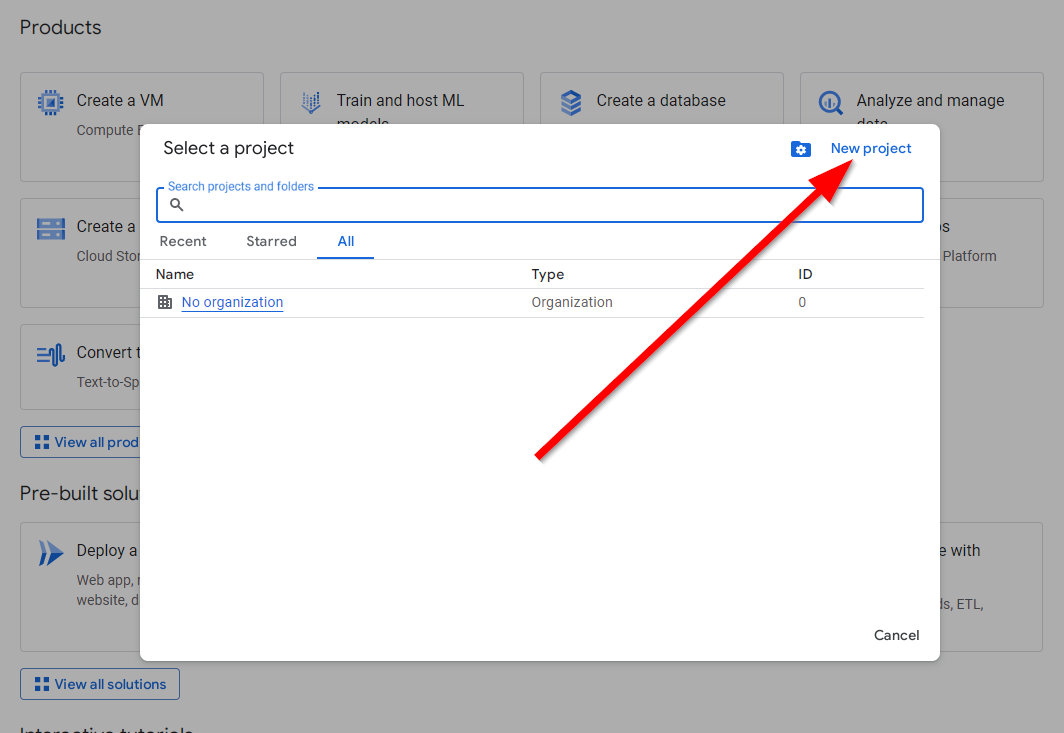Screen dimensions: 1064x733
Task: Select the All tab
Action: pos(345,241)
